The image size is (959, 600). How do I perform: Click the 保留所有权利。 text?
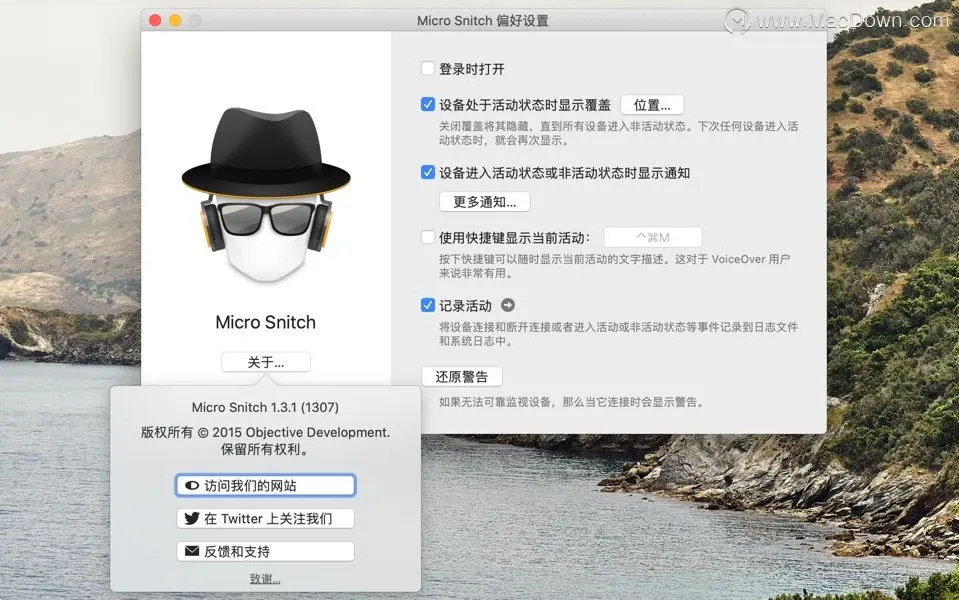click(265, 450)
